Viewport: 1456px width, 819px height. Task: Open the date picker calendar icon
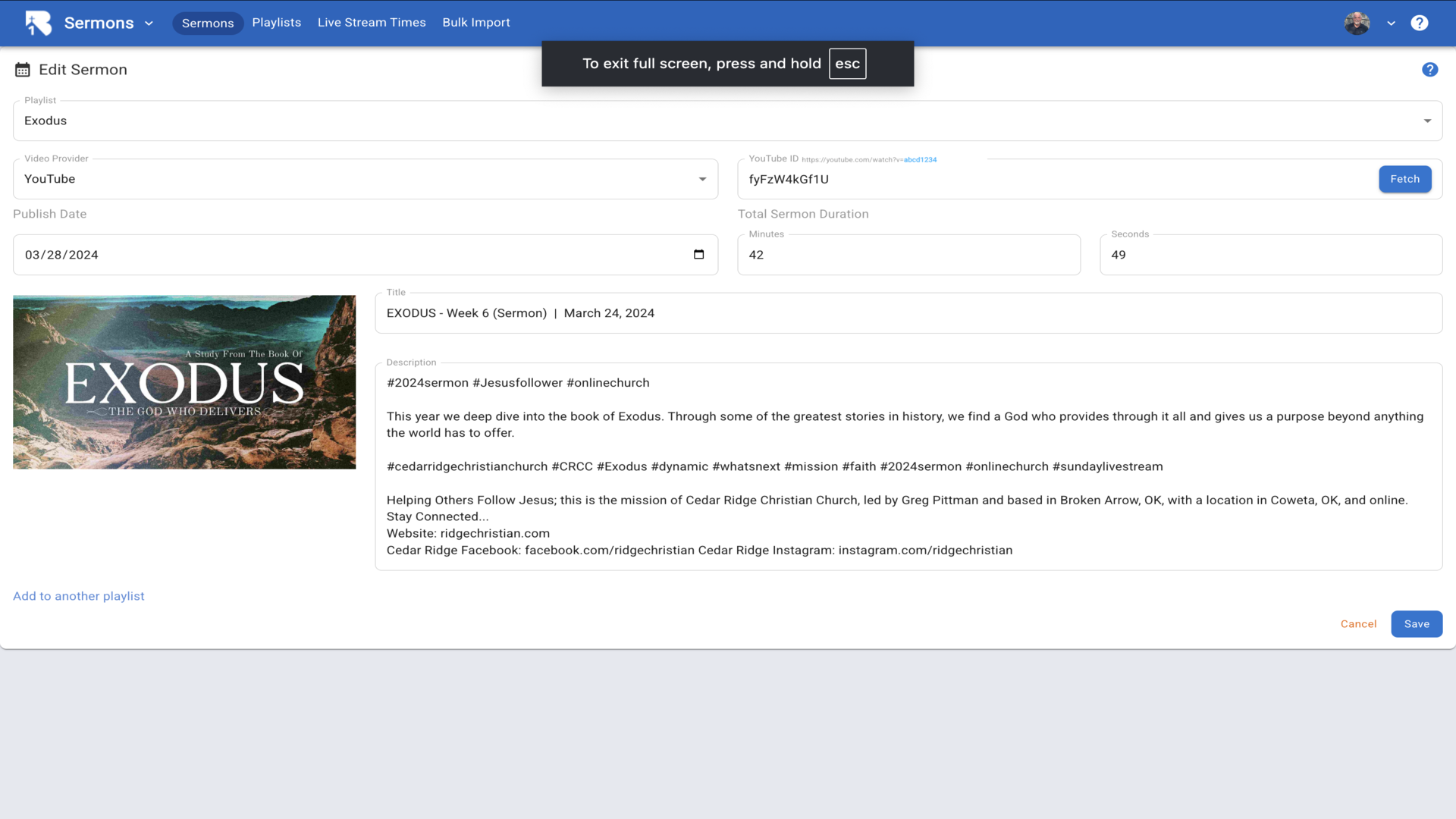coord(698,255)
